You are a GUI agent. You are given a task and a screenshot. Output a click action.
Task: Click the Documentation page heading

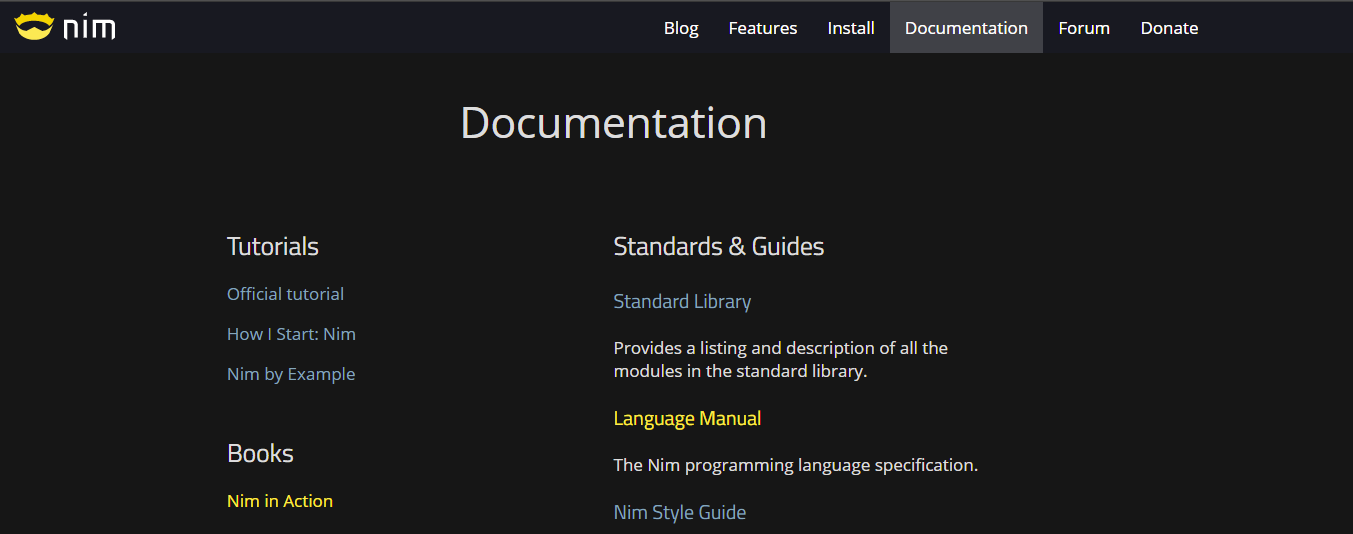[x=613, y=123]
